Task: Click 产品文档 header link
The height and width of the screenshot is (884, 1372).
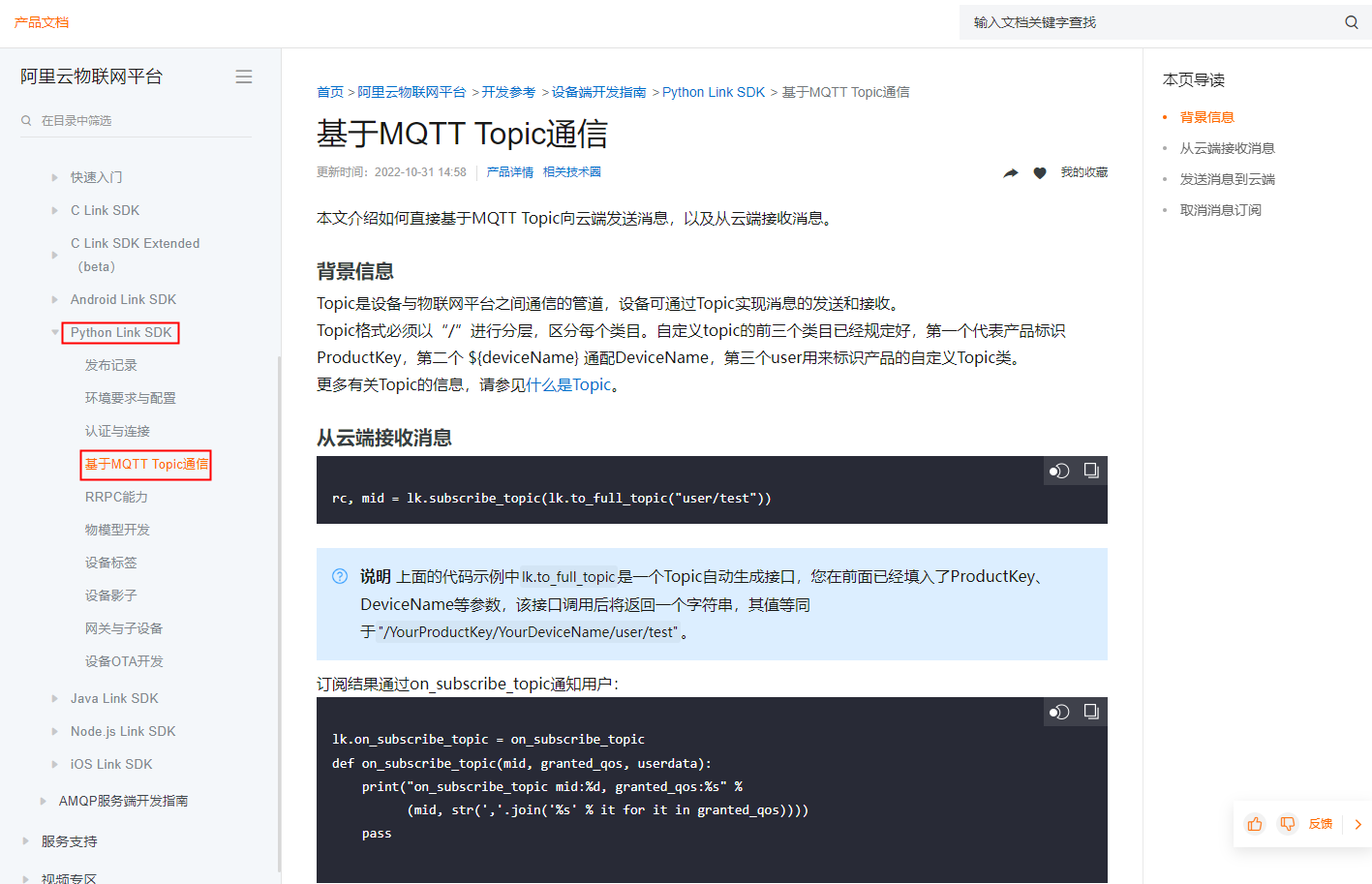Action: [42, 22]
